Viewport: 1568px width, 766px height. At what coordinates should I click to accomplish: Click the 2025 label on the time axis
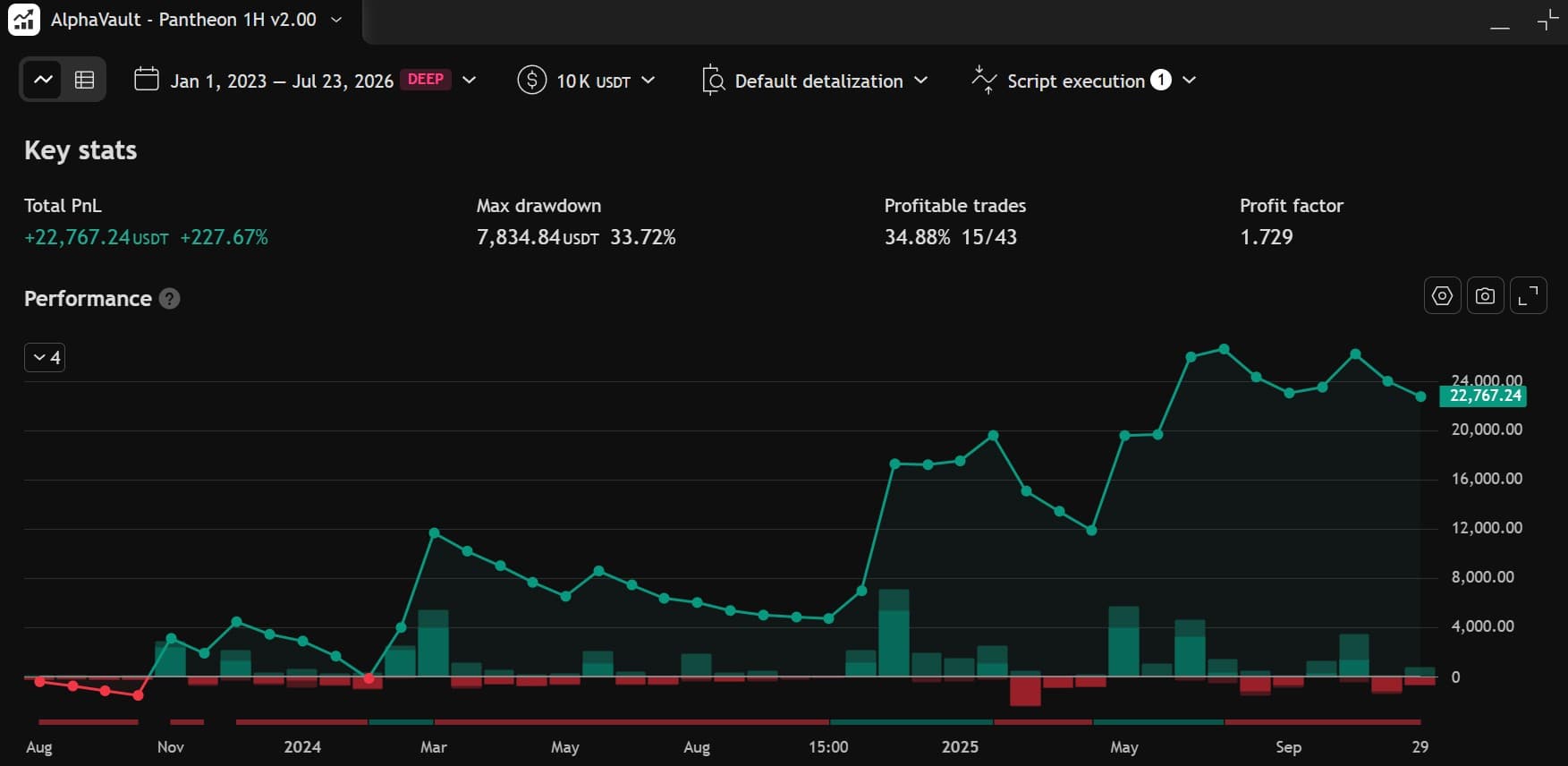(960, 747)
